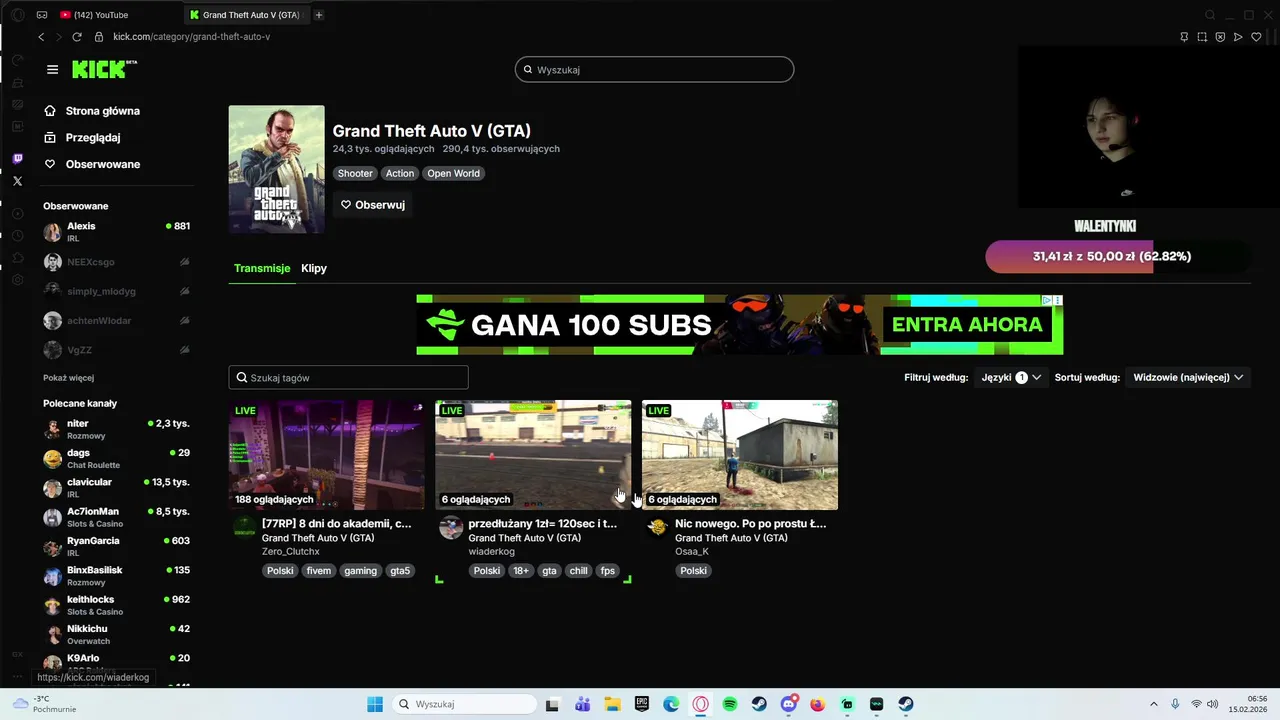The height and width of the screenshot is (720, 1280).
Task: Click the Shooter tag
Action: click(x=355, y=173)
